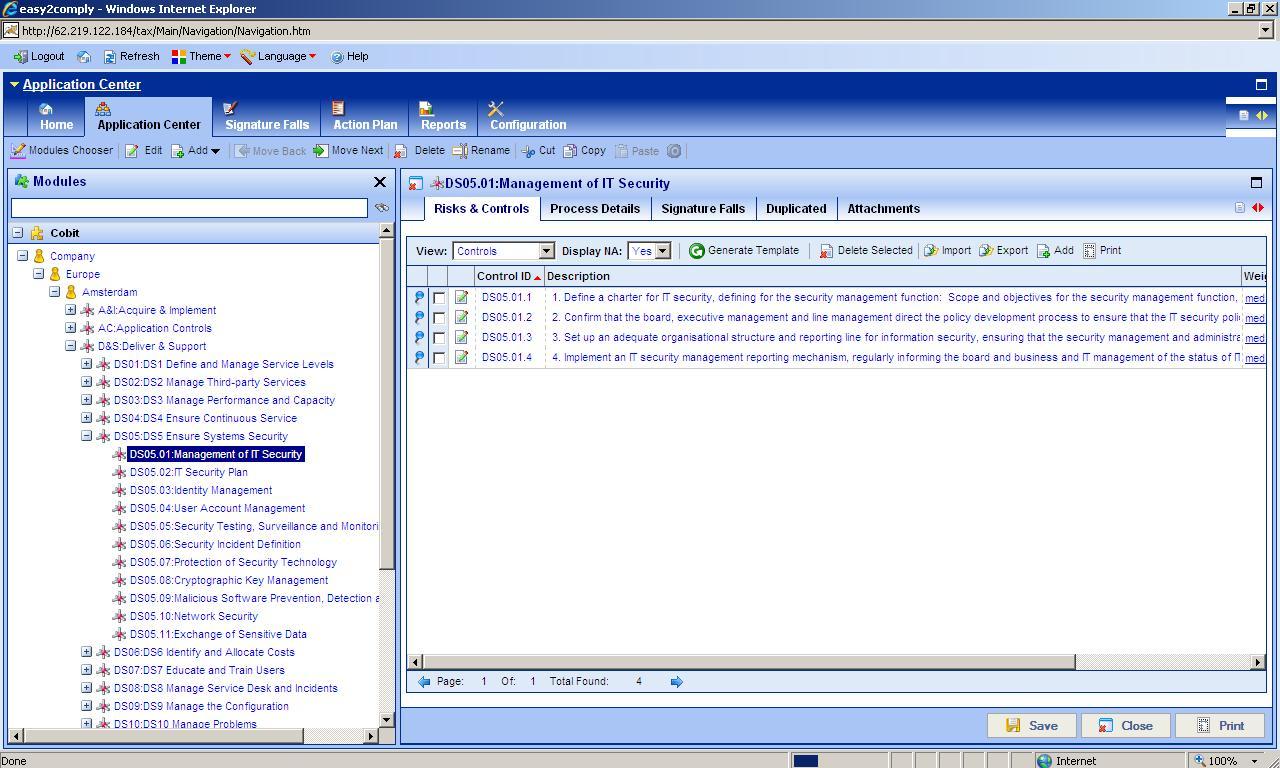Viewport: 1280px width, 768px height.
Task: Click the pin icon for row DS05.01.2
Action: pyautogui.click(x=419, y=318)
